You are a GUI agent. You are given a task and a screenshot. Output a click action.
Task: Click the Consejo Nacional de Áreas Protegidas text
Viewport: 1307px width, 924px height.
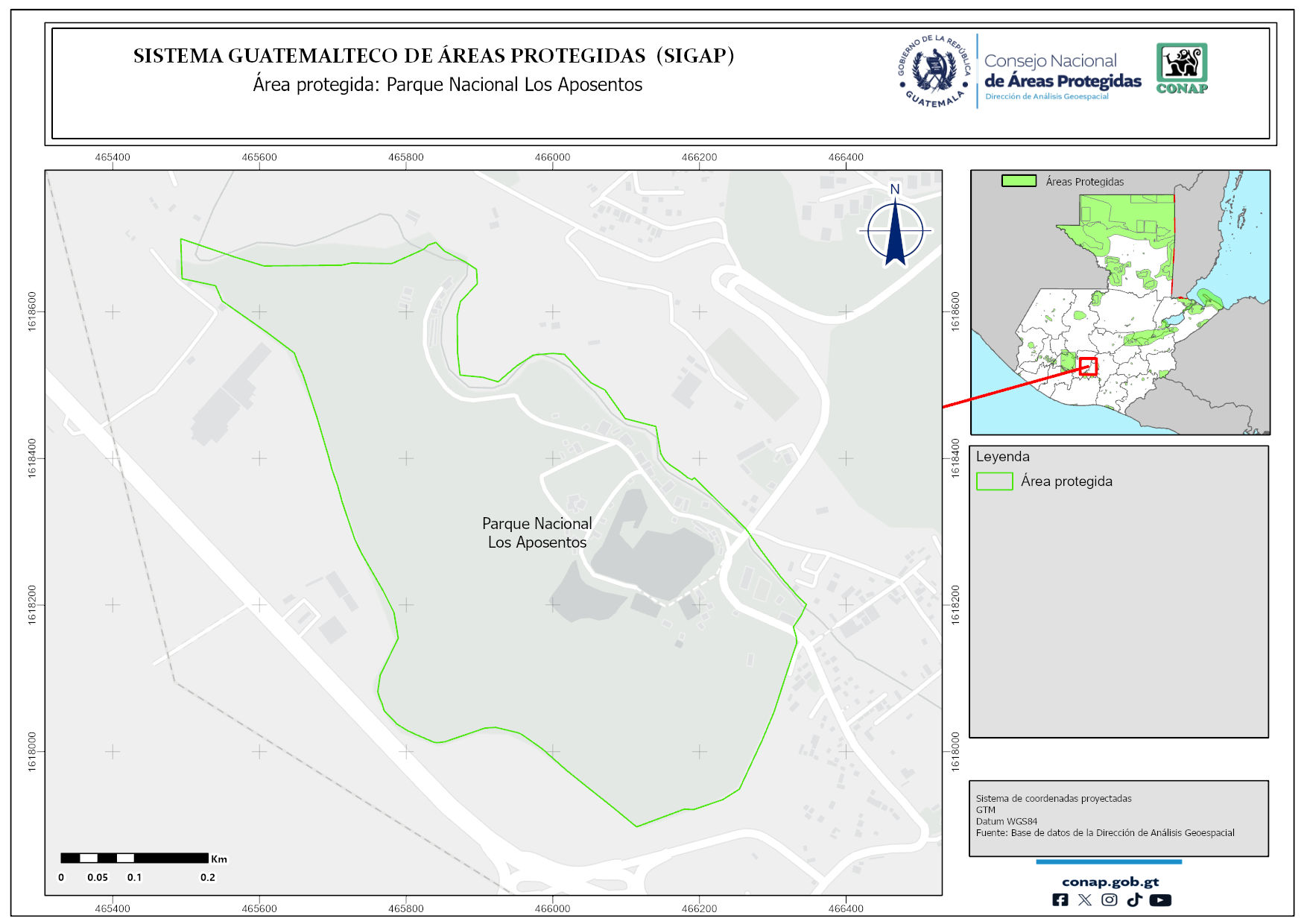coord(1062,72)
